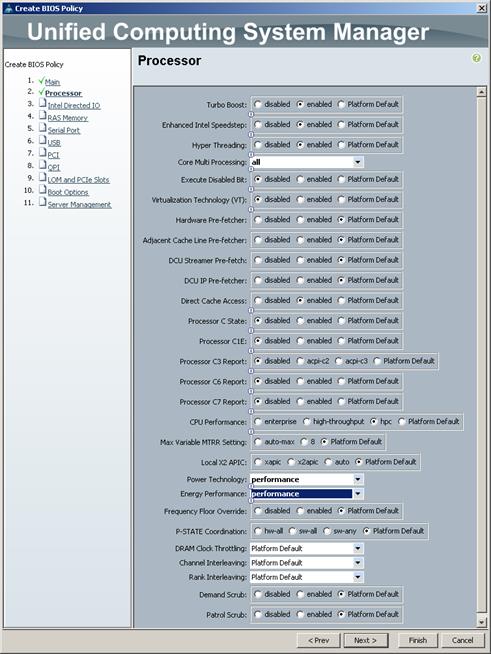Screen dimensions: 491x654
Task: Click the scrollbar down arrow in Processor panel
Action: click(481, 622)
